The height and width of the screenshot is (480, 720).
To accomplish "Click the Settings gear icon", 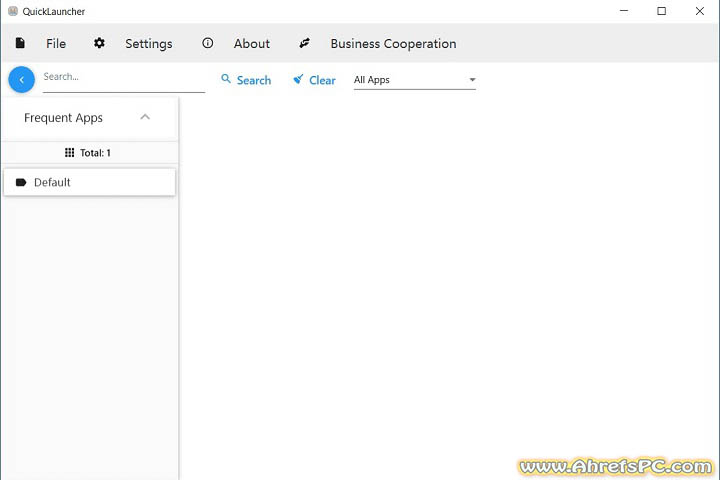I will coord(99,44).
